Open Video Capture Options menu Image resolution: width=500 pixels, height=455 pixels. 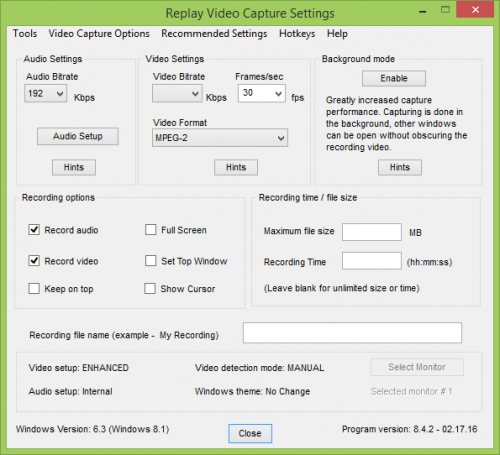[99, 34]
